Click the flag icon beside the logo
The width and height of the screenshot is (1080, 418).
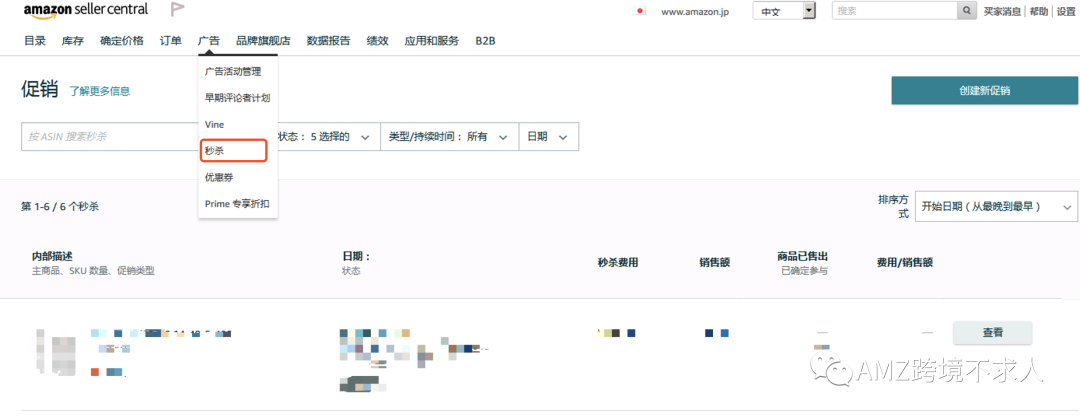coord(178,10)
